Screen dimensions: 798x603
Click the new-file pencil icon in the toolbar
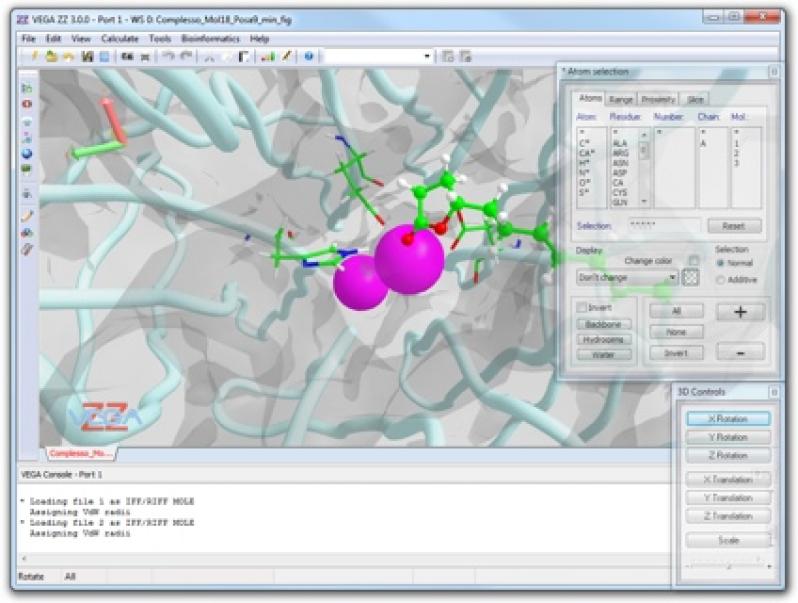tap(35, 56)
